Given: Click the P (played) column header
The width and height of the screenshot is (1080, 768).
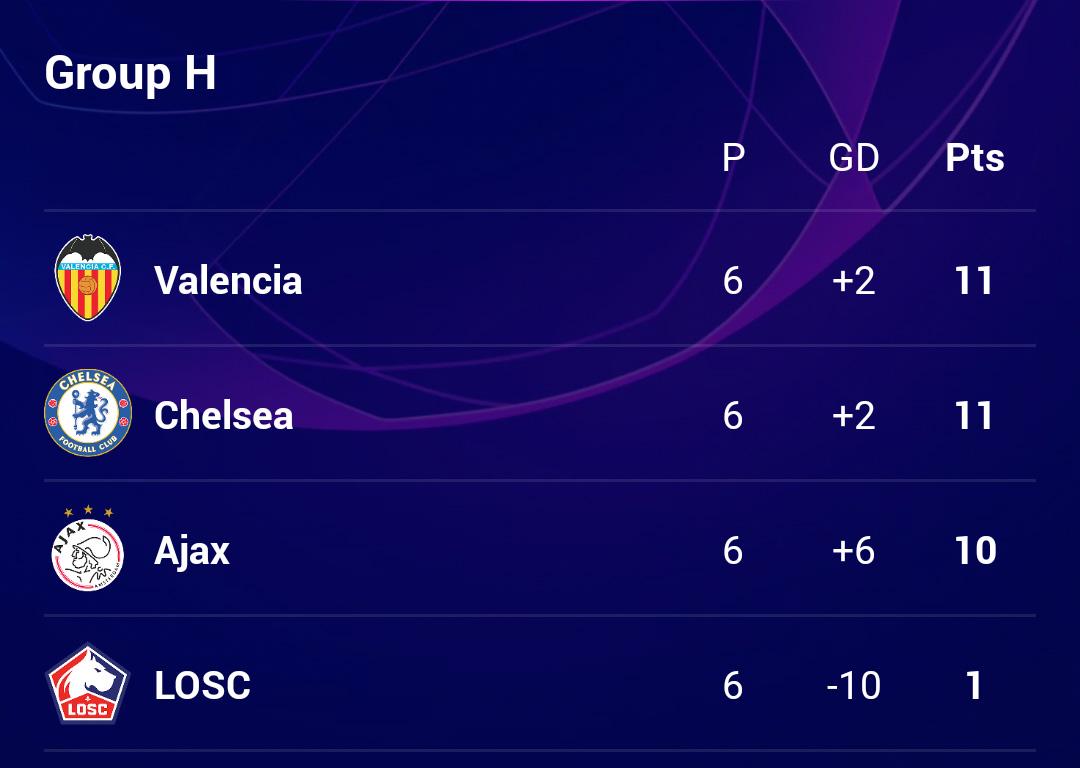Looking at the screenshot, I should (733, 158).
